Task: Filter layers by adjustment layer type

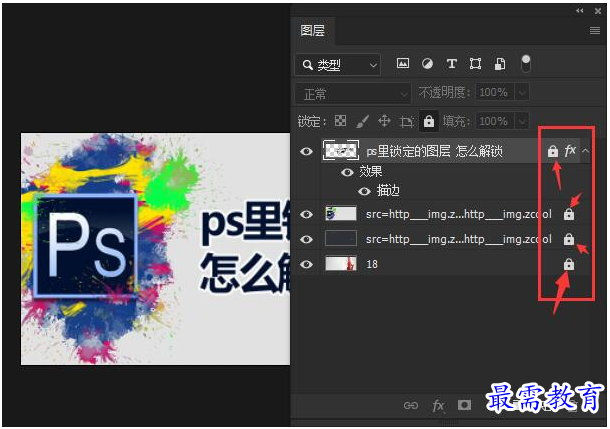Action: pyautogui.click(x=427, y=63)
